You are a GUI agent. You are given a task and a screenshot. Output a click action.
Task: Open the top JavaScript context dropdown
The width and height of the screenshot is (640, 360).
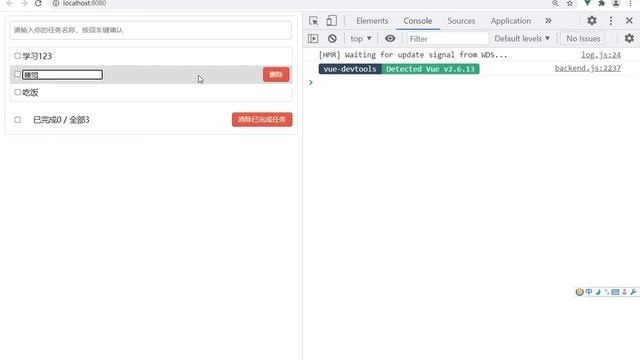[x=361, y=38]
